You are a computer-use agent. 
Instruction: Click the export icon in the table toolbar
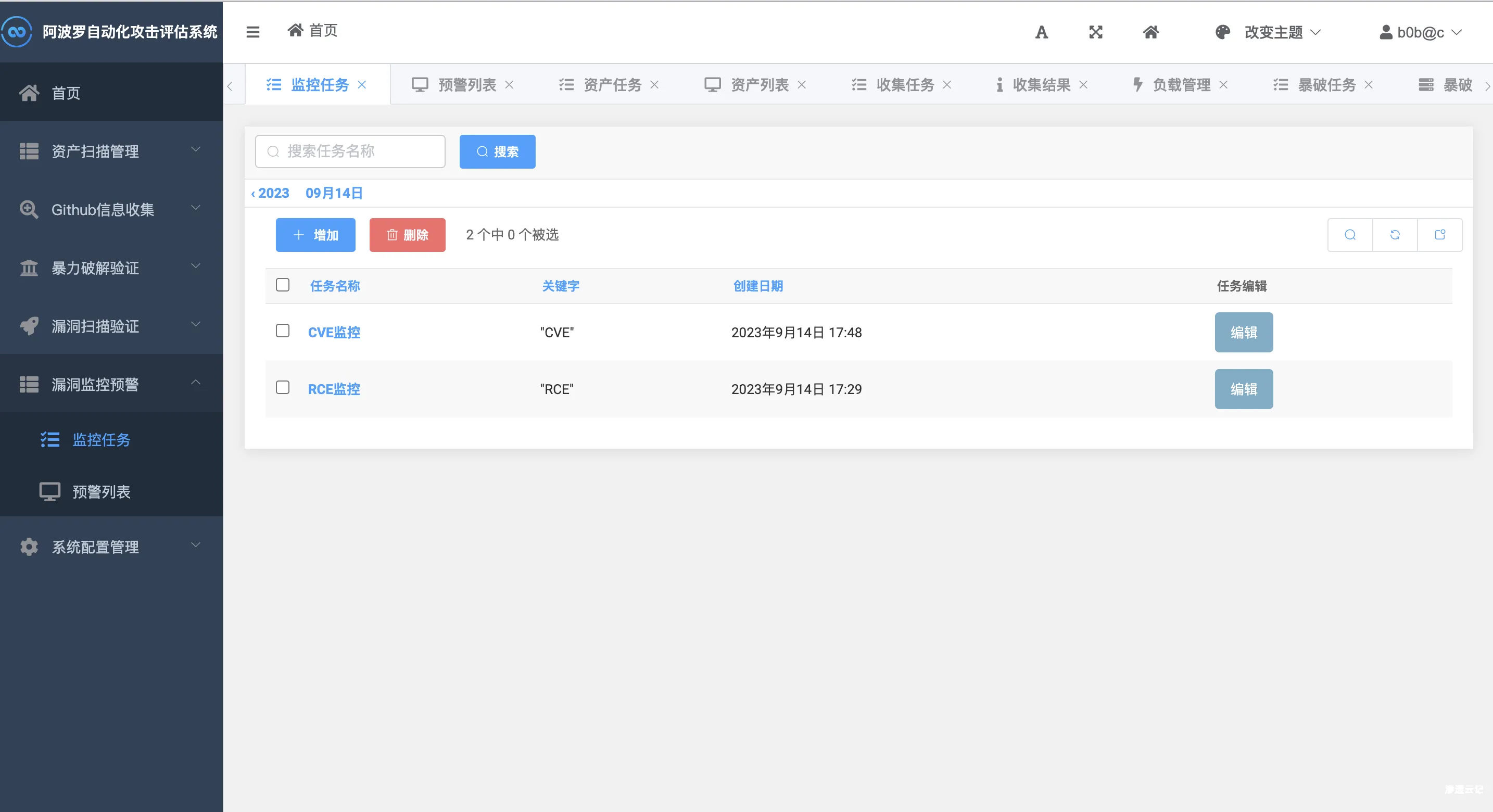click(1441, 235)
